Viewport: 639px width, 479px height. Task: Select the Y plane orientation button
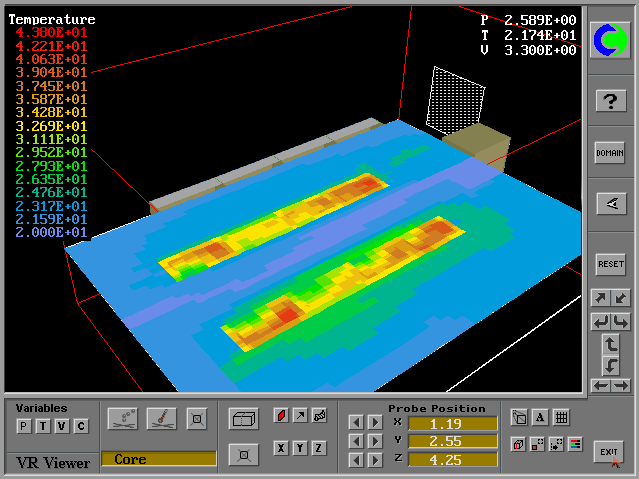[300, 448]
